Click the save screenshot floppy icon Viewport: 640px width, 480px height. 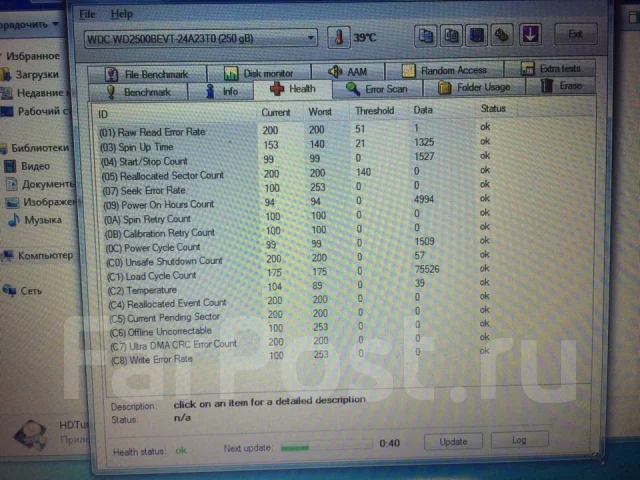click(x=477, y=35)
